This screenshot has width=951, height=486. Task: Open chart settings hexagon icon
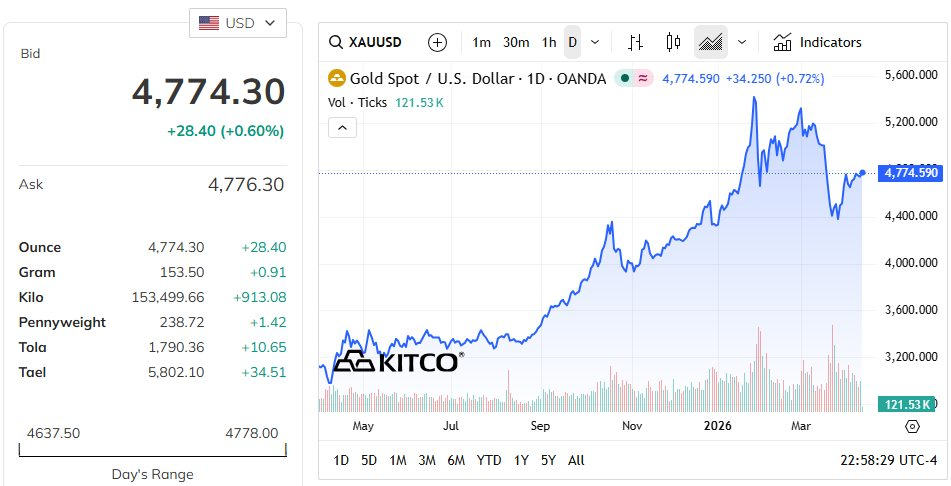click(912, 426)
